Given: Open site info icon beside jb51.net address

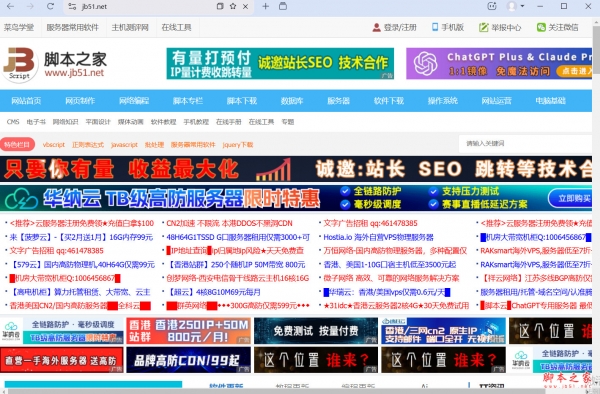Looking at the screenshot, I should pyautogui.click(x=72, y=7).
